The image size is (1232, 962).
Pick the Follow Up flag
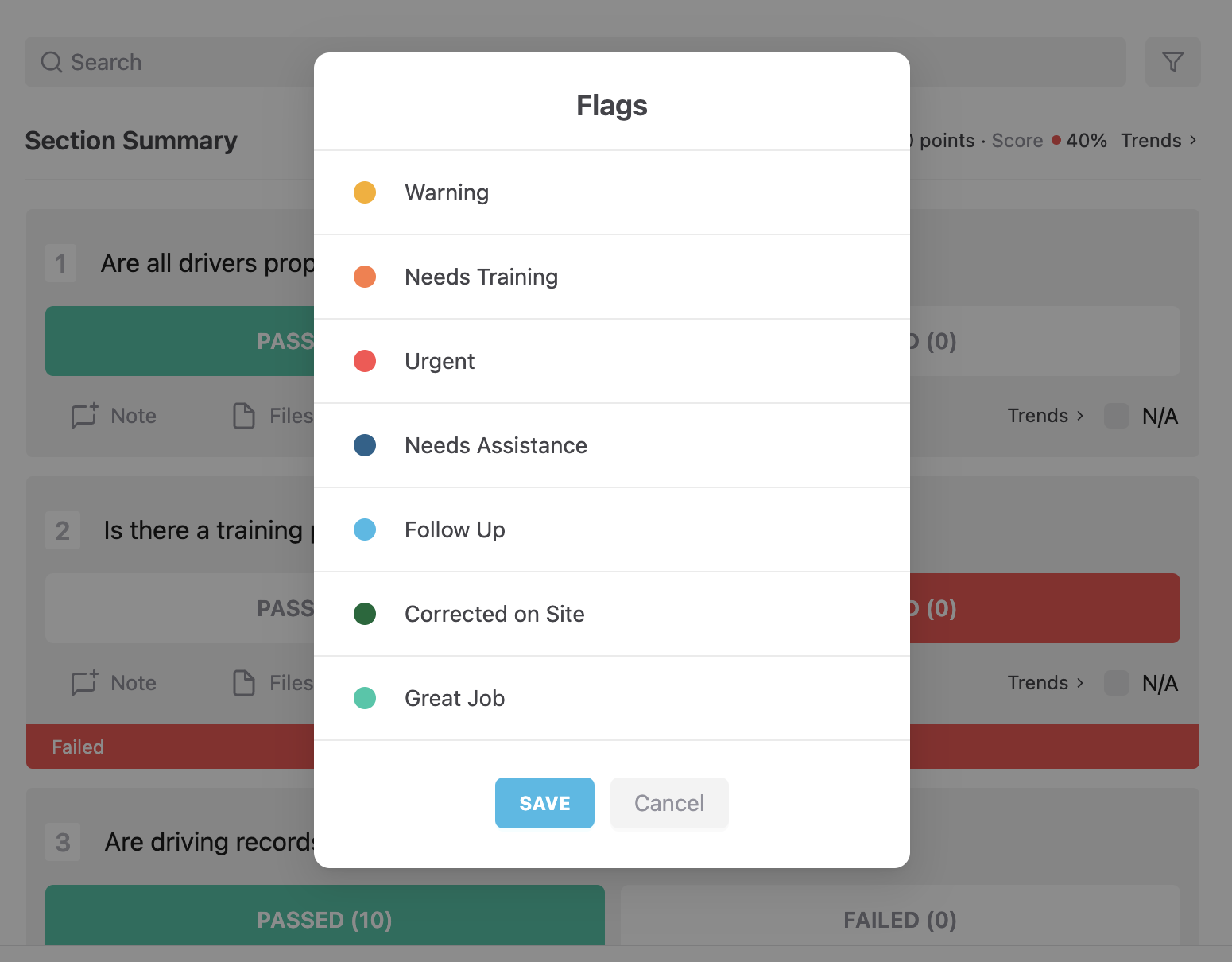point(612,529)
